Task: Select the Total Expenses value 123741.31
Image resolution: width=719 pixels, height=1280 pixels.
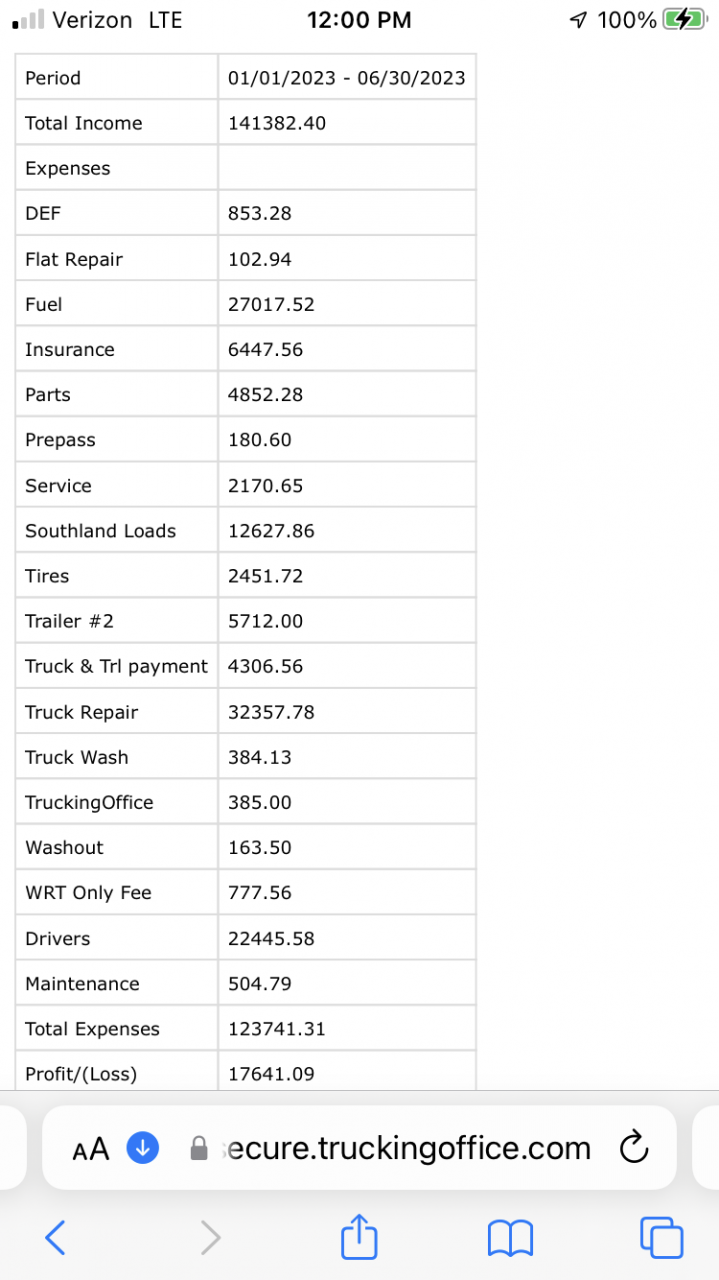Action: pyautogui.click(x=277, y=1029)
